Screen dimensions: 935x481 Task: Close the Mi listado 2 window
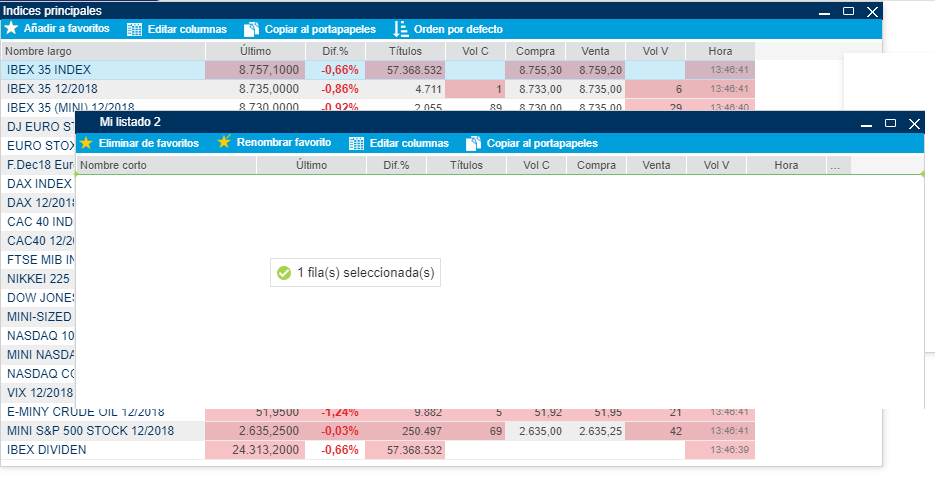point(914,123)
